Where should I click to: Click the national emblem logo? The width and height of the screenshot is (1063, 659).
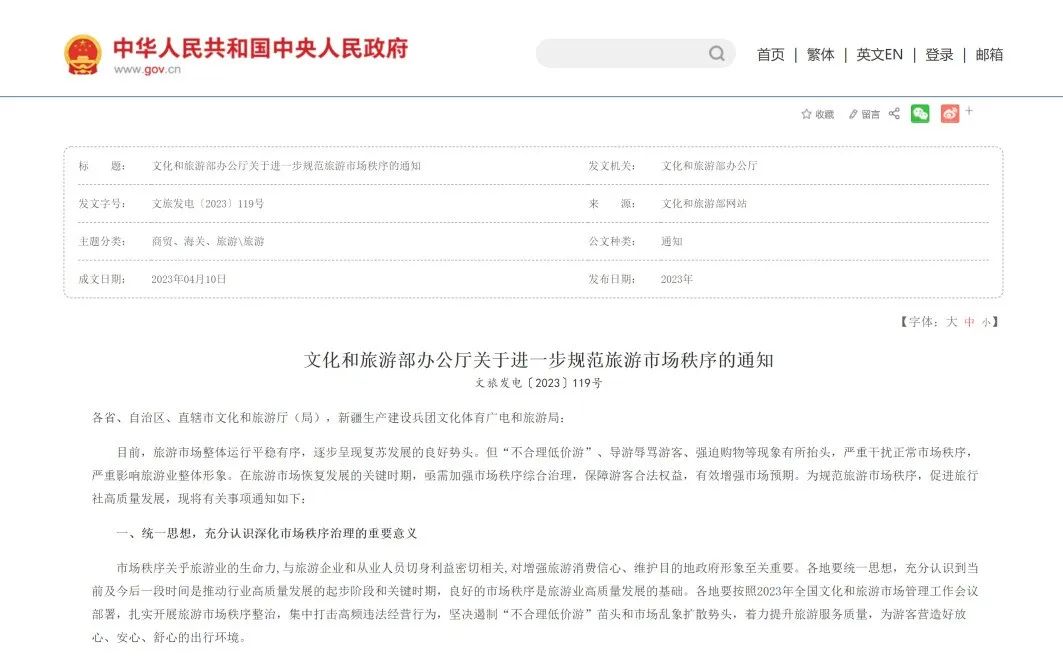pyautogui.click(x=83, y=55)
